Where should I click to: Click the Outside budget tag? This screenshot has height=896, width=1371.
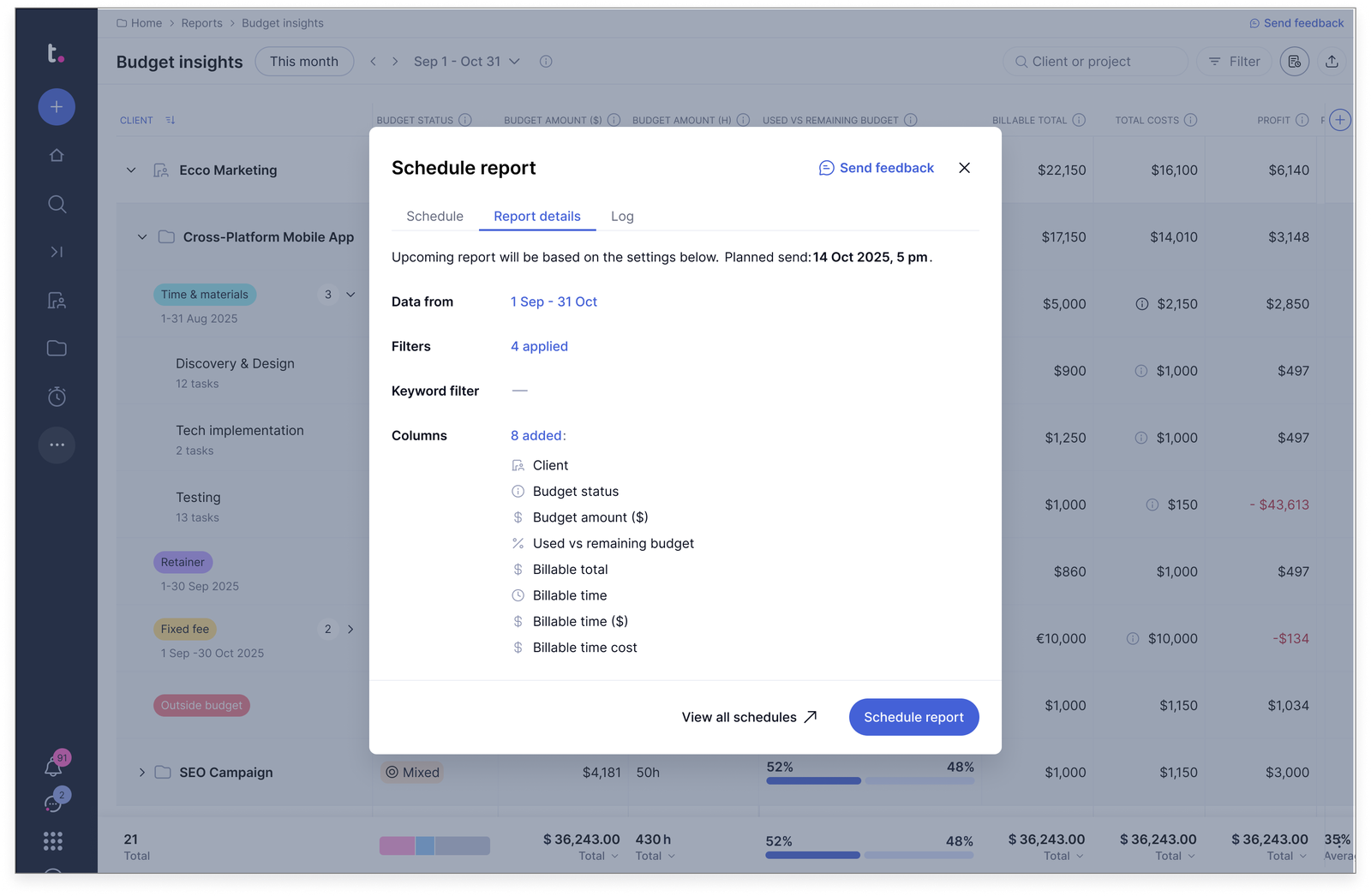[x=201, y=706]
